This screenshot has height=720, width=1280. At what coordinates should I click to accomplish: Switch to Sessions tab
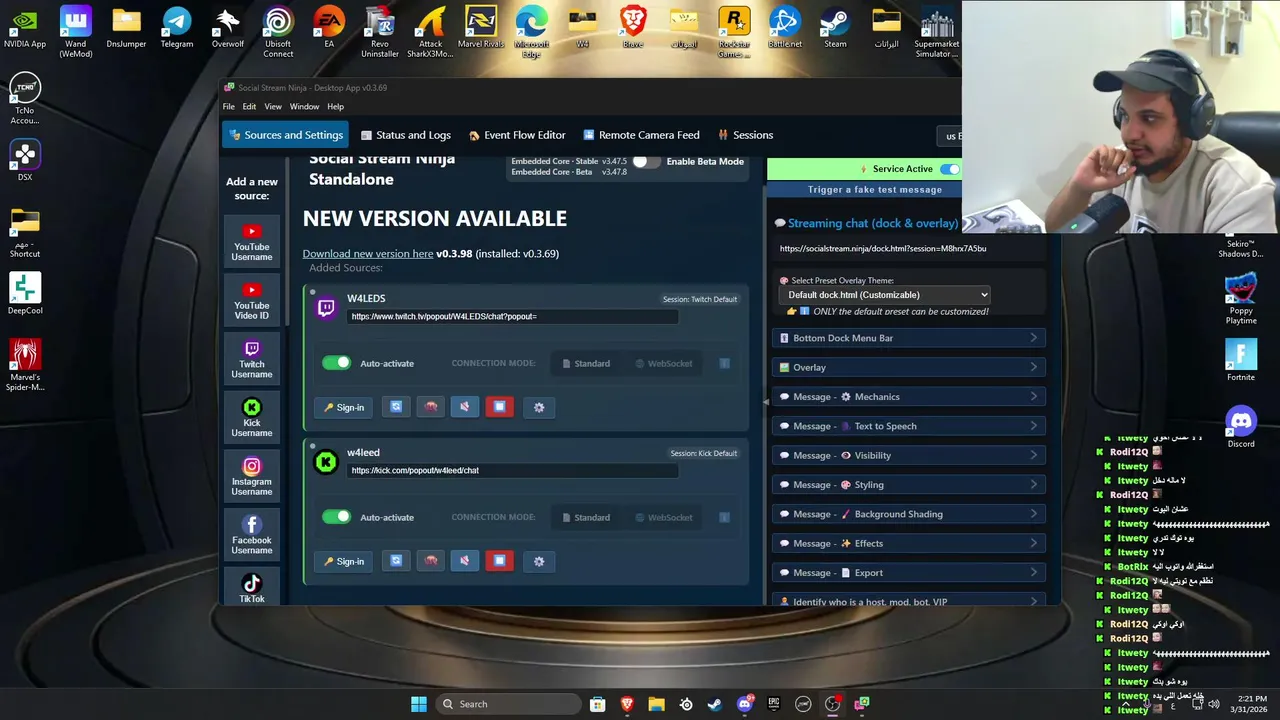pos(745,135)
